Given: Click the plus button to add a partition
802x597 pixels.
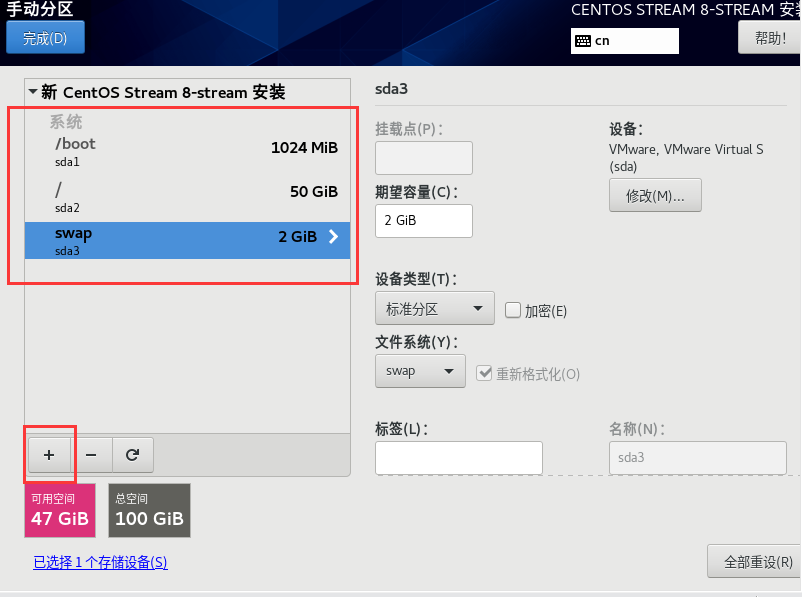Looking at the screenshot, I should click(x=49, y=455).
